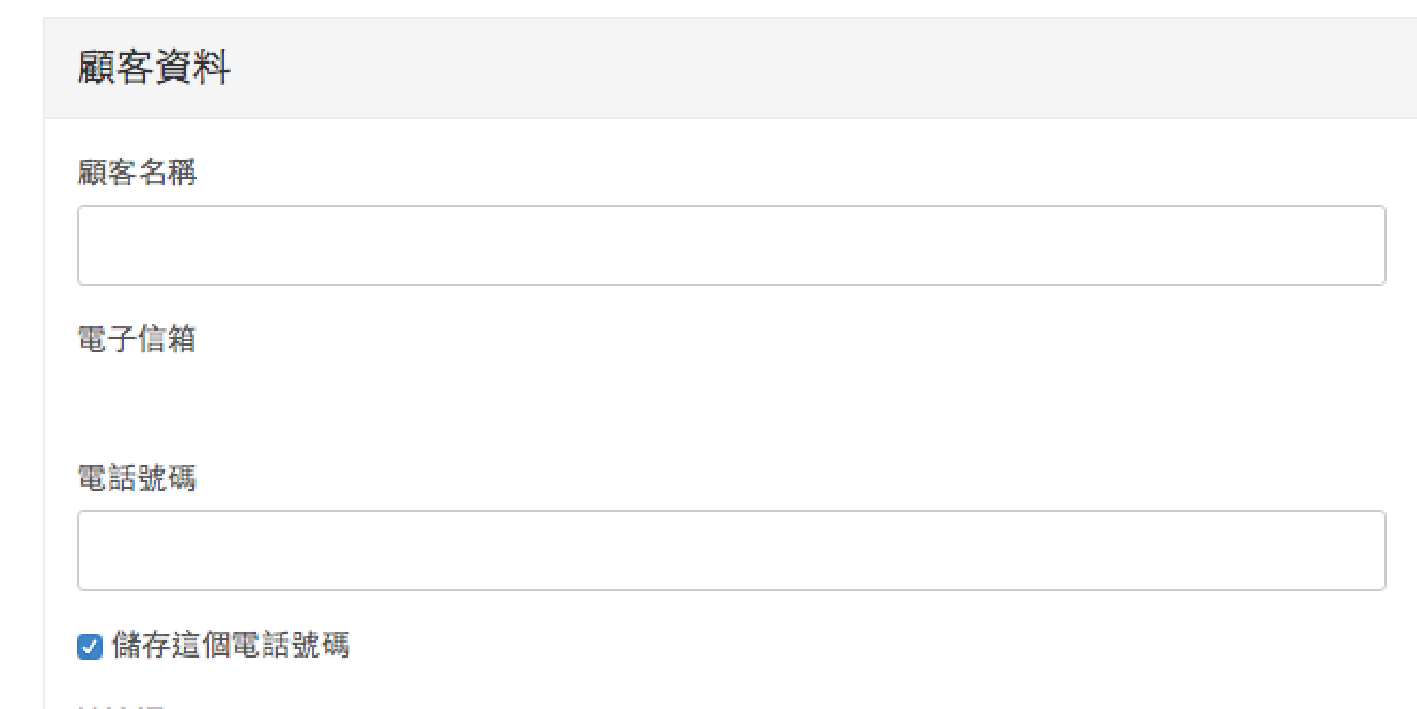Image resolution: width=1417 pixels, height=709 pixels.
Task: Place cursor in the input above the checkbox
Action: click(x=731, y=551)
